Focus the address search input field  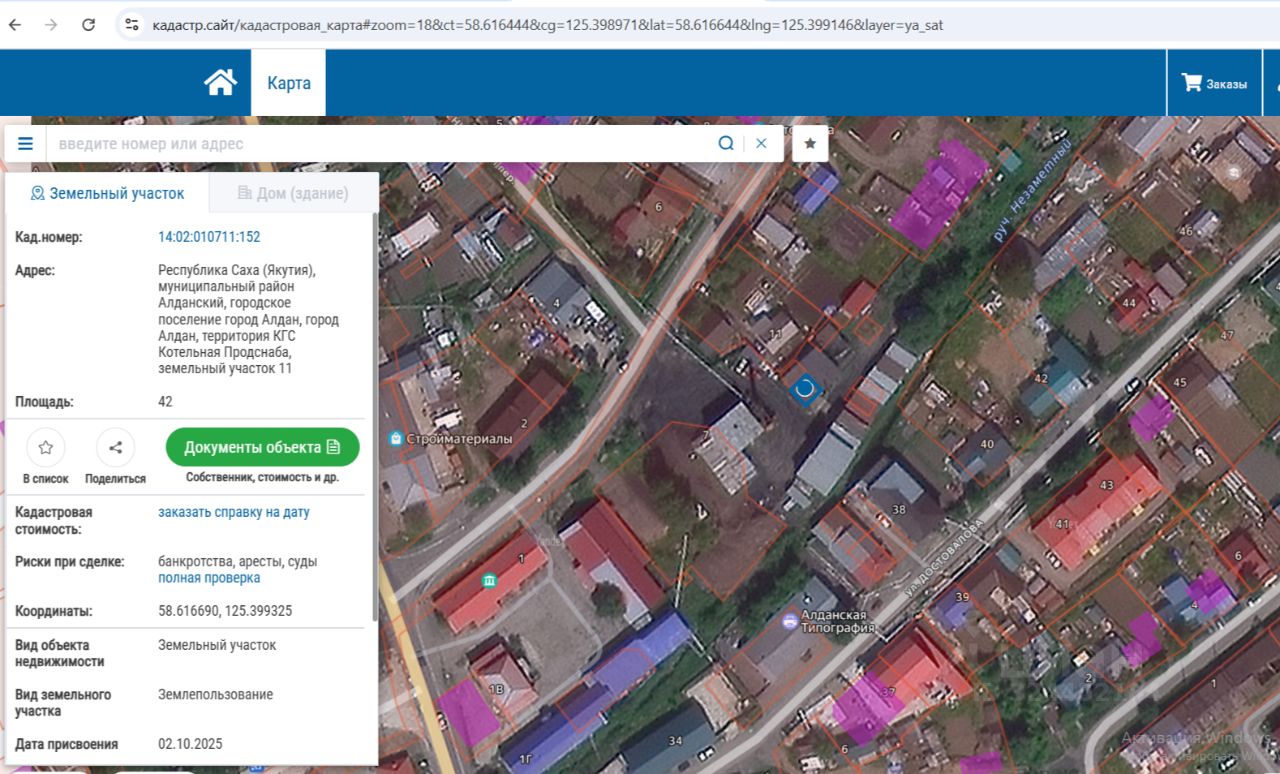pos(380,144)
